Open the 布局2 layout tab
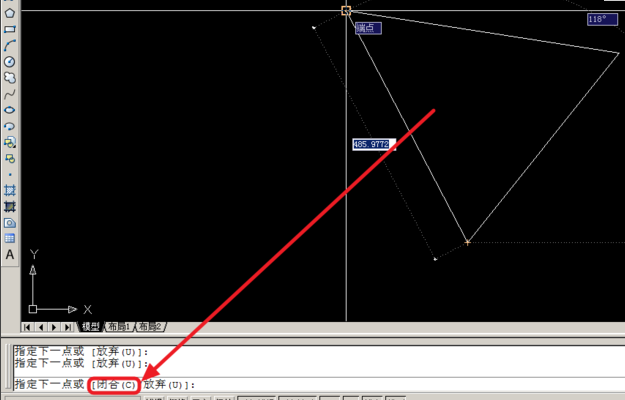Image resolution: width=625 pixels, height=400 pixels. [x=151, y=327]
